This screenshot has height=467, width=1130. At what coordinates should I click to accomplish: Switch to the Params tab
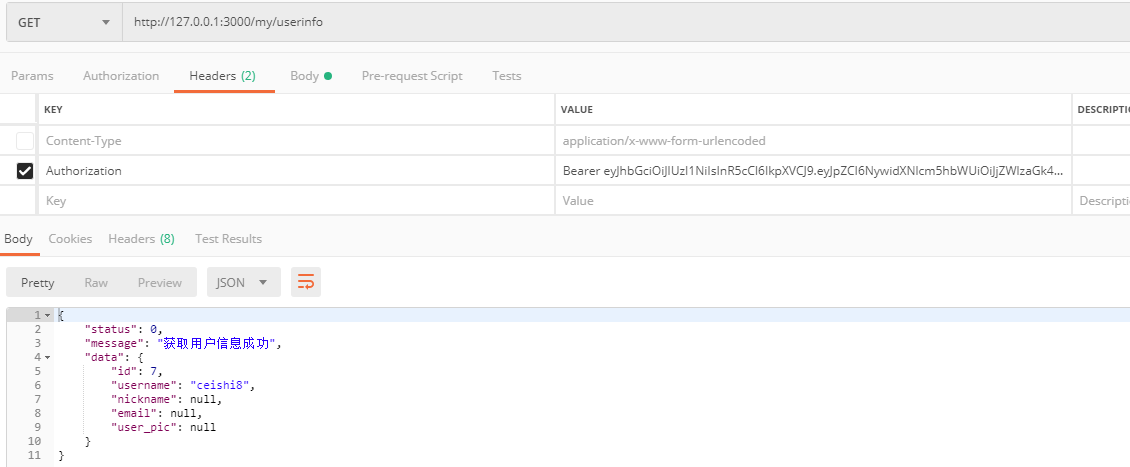pyautogui.click(x=32, y=76)
